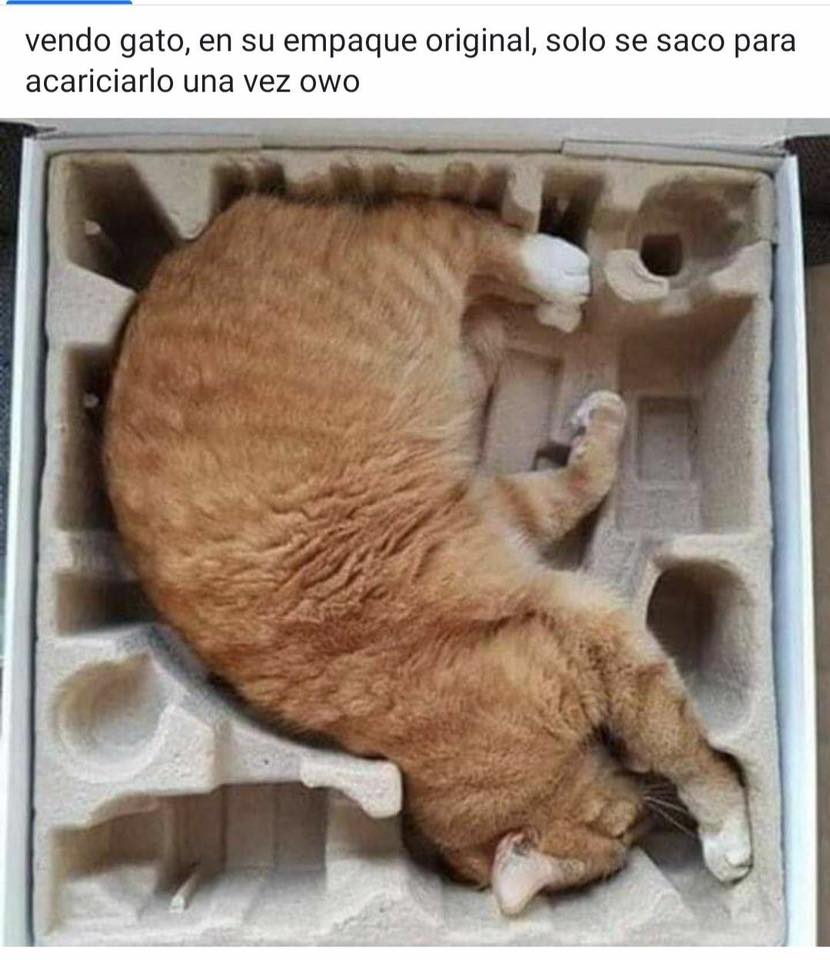Click the blue loading progress bar
The height and width of the screenshot is (960, 830).
point(65,2)
